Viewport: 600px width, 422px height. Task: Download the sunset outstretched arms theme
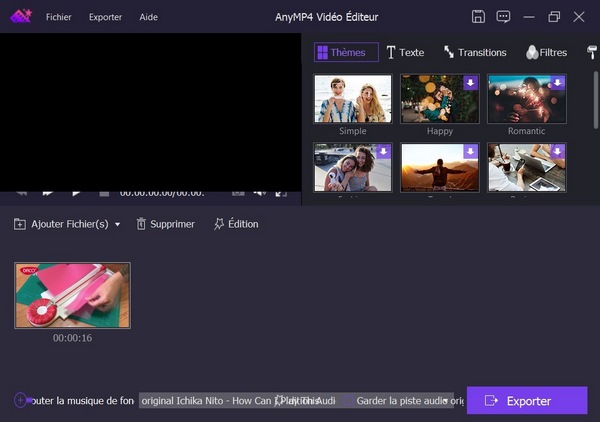click(470, 152)
